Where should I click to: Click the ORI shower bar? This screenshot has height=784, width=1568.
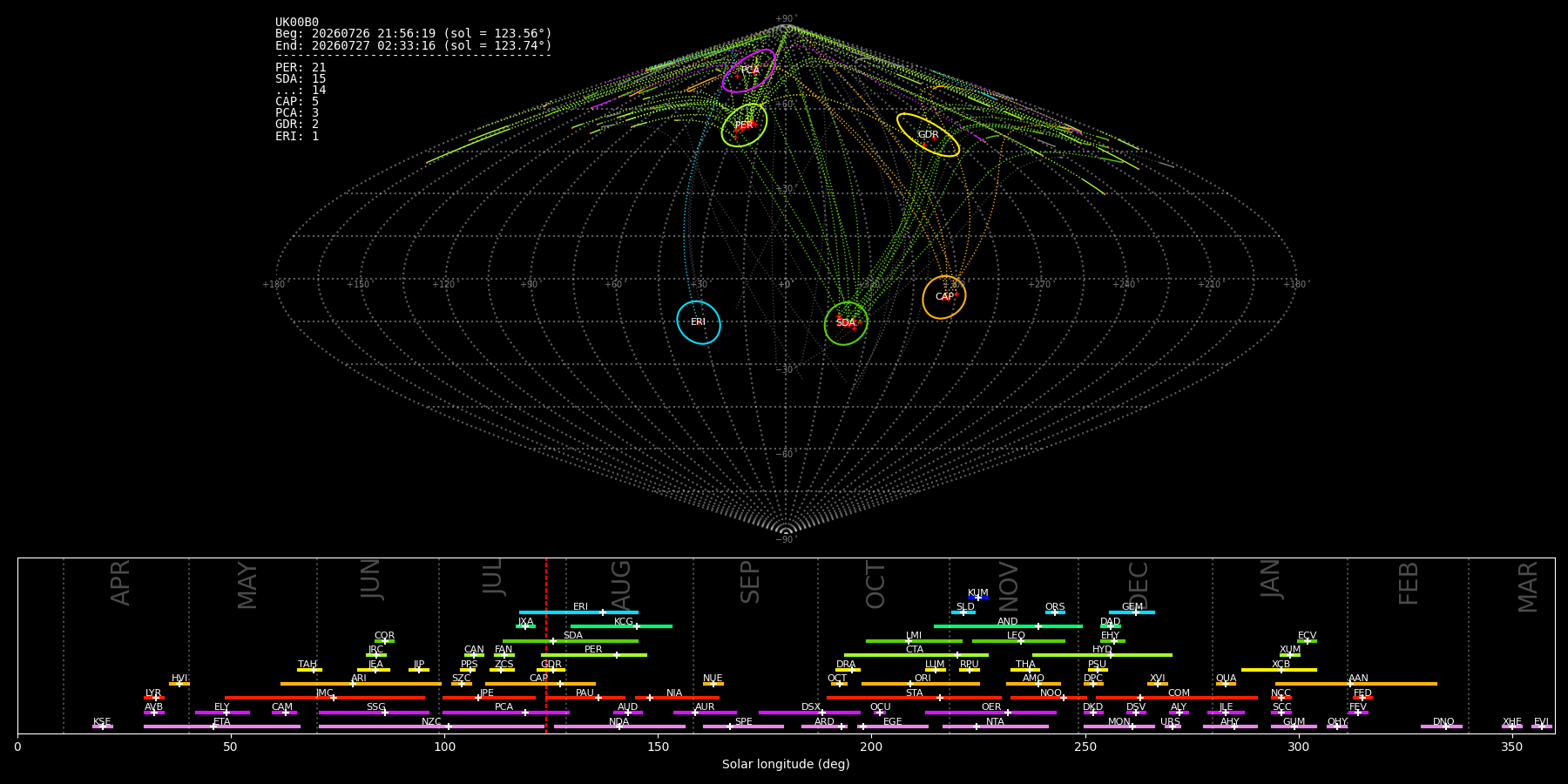[x=921, y=684]
